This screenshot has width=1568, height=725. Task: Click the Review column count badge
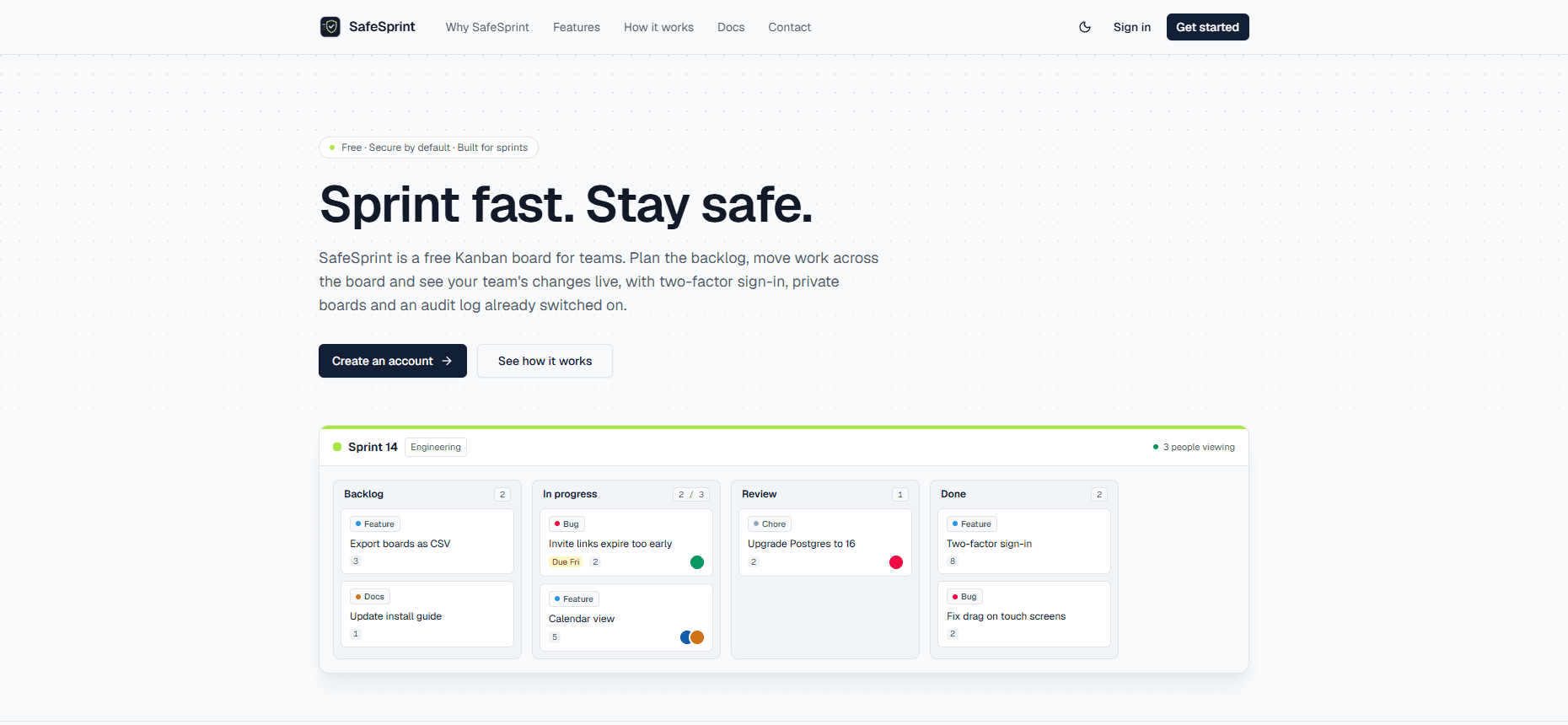point(900,495)
